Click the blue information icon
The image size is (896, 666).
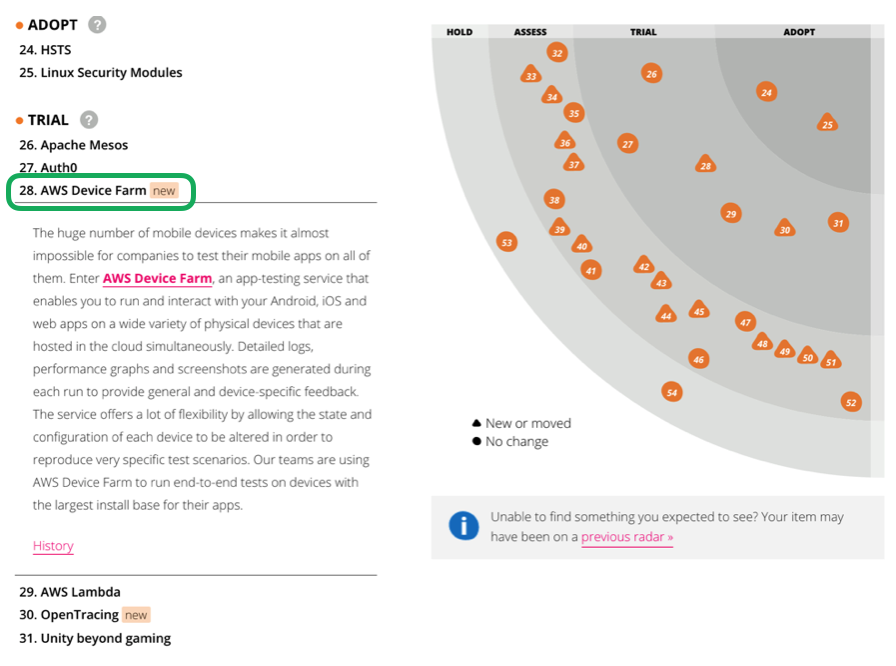pyautogui.click(x=463, y=525)
